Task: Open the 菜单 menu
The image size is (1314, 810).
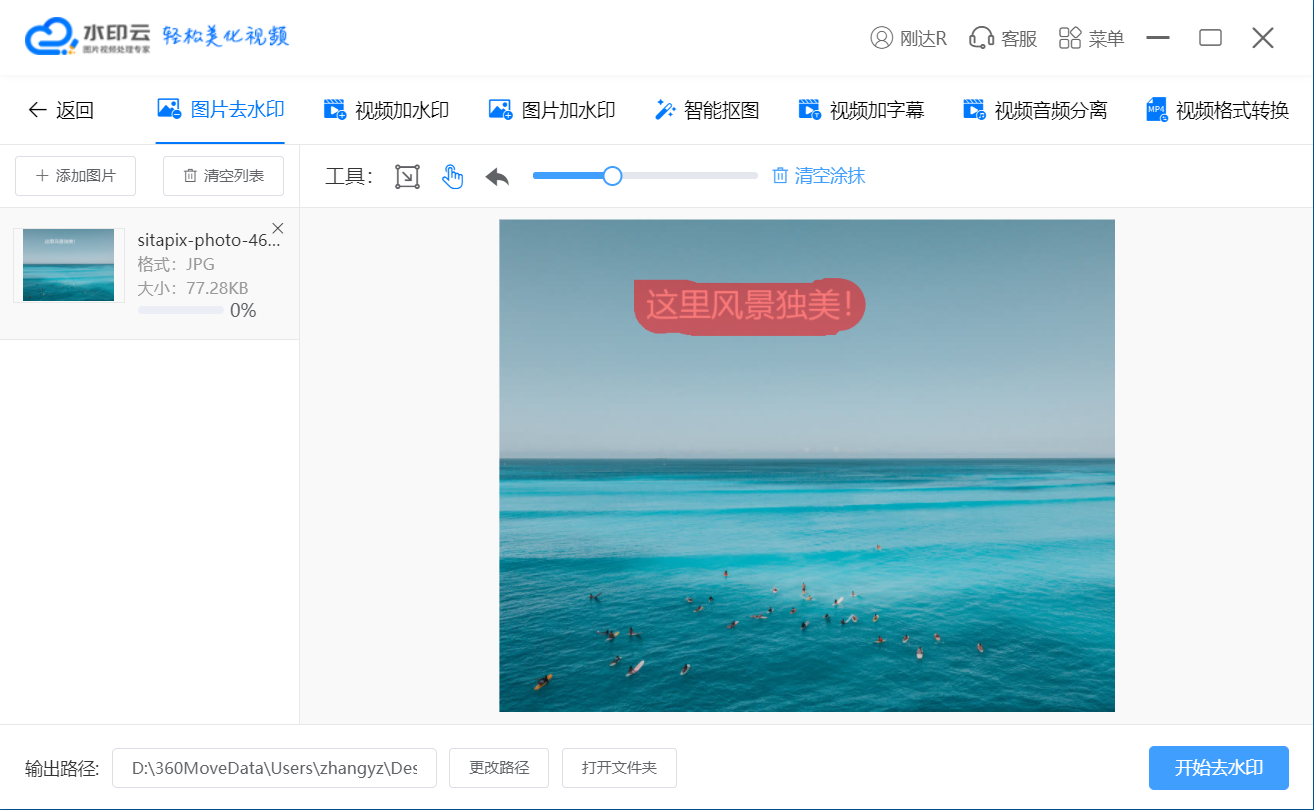Action: (x=1091, y=38)
